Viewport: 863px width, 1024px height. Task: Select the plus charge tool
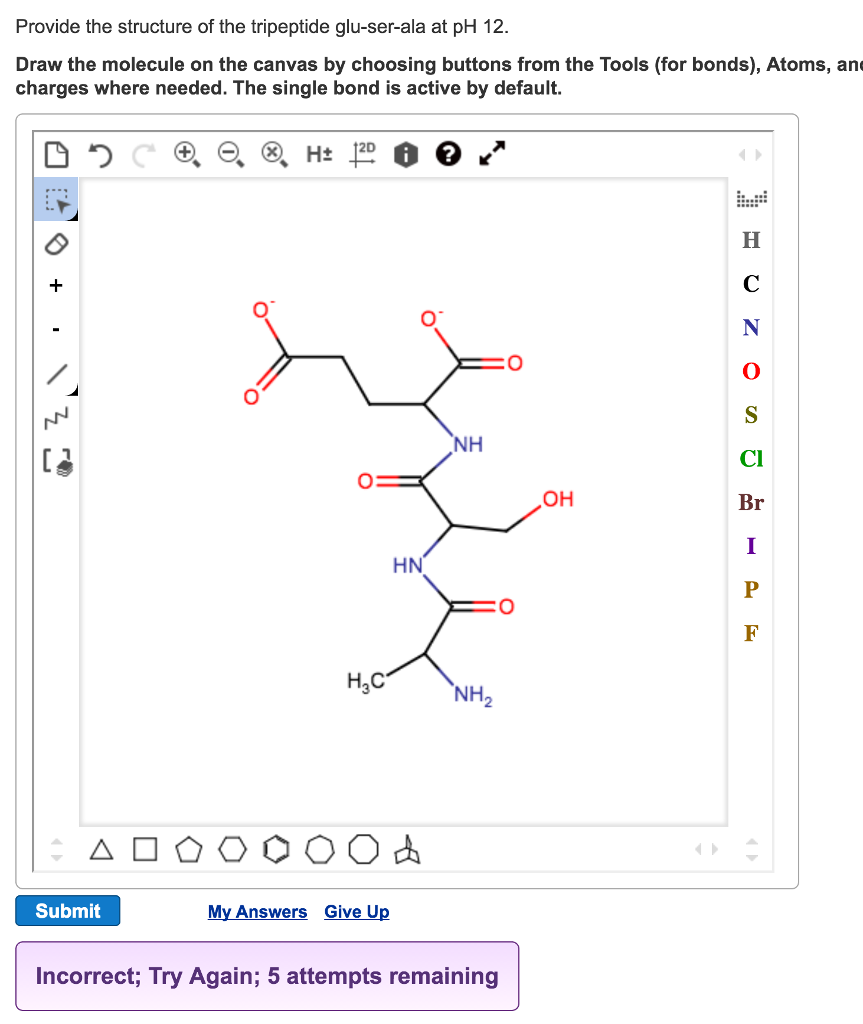pos(55,285)
